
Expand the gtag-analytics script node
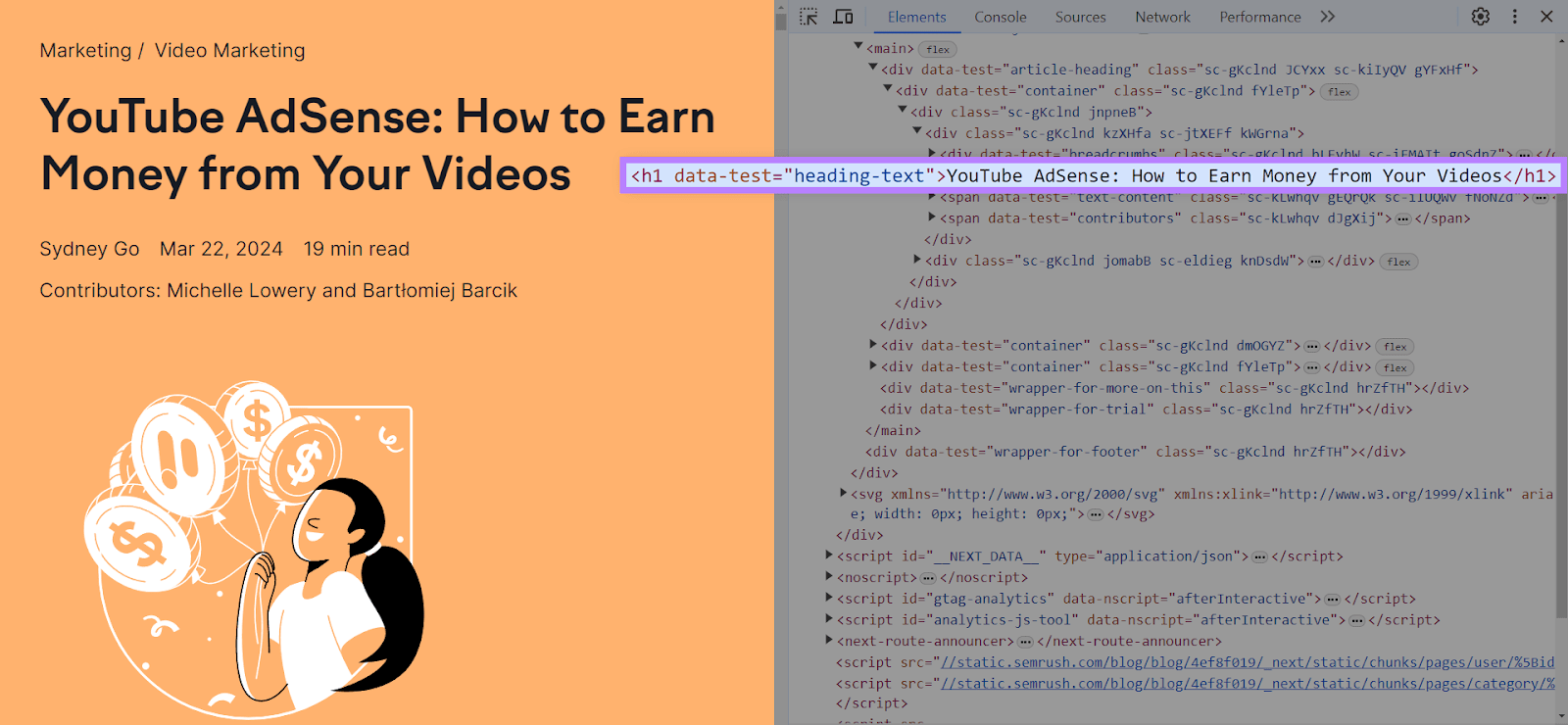tap(829, 598)
